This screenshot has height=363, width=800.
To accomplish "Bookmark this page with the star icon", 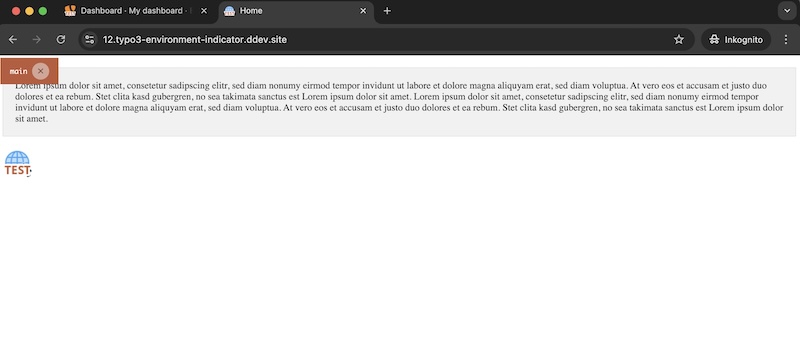I will pos(679,39).
